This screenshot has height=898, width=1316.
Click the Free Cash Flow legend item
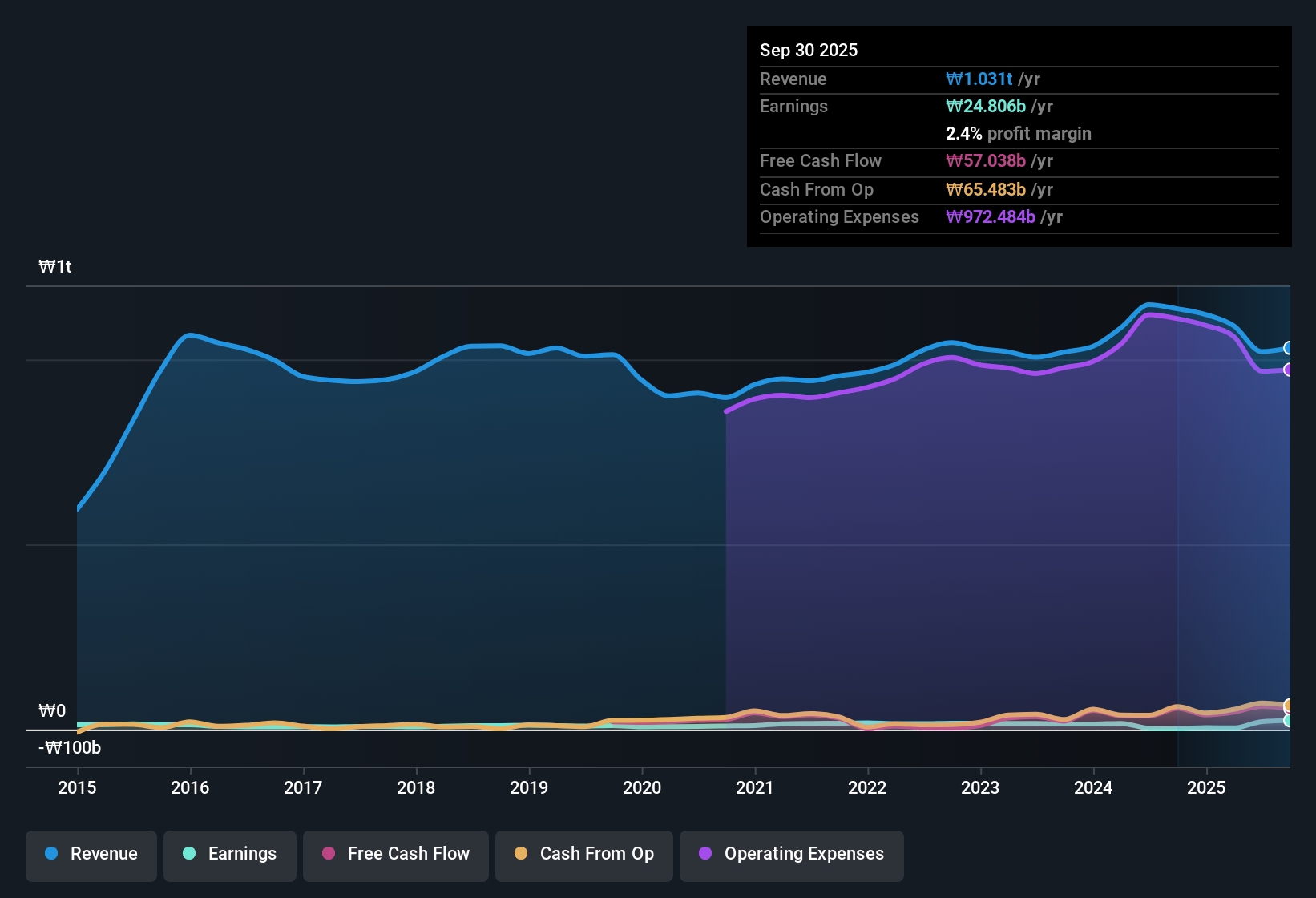tap(395, 854)
